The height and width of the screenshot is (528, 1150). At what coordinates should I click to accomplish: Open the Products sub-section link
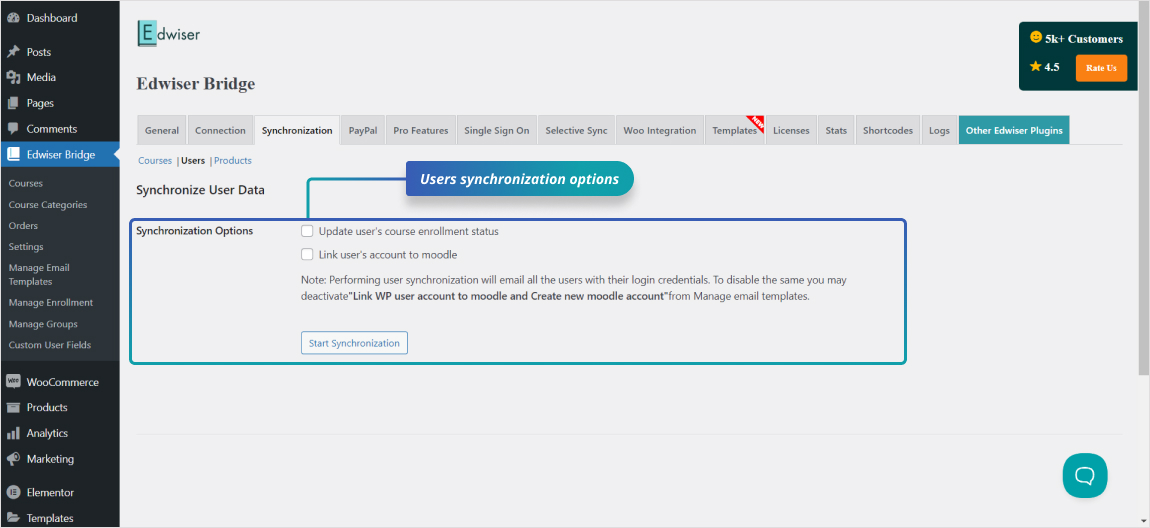(x=232, y=160)
